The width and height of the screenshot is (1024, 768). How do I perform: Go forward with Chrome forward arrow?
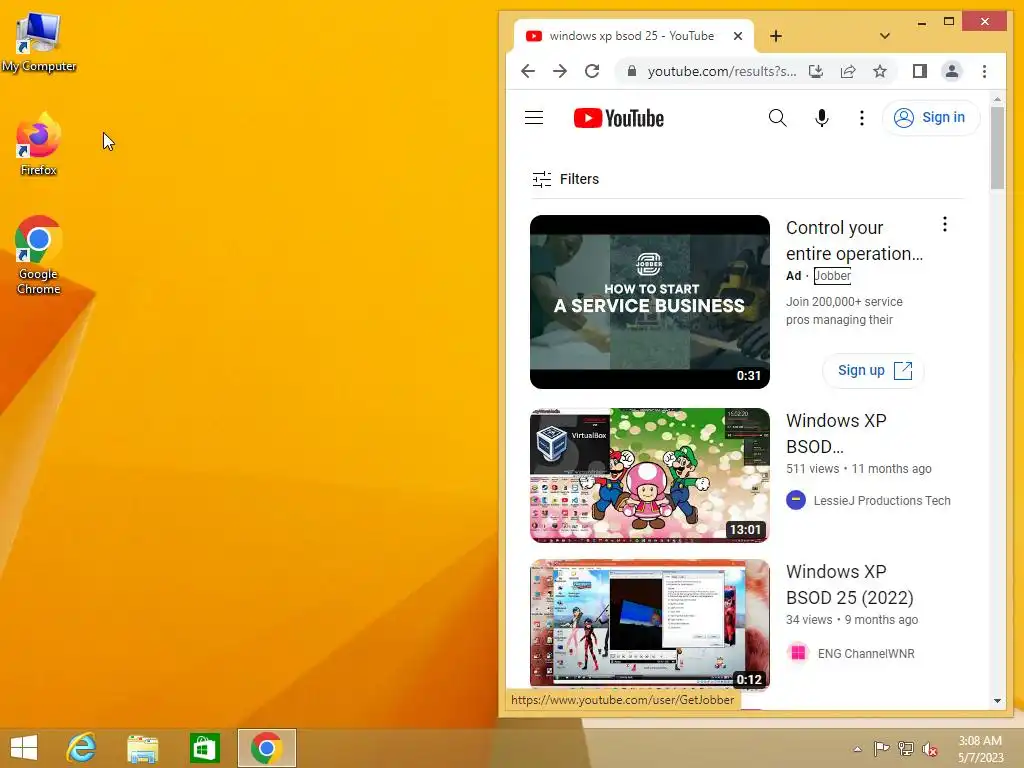pyautogui.click(x=560, y=71)
